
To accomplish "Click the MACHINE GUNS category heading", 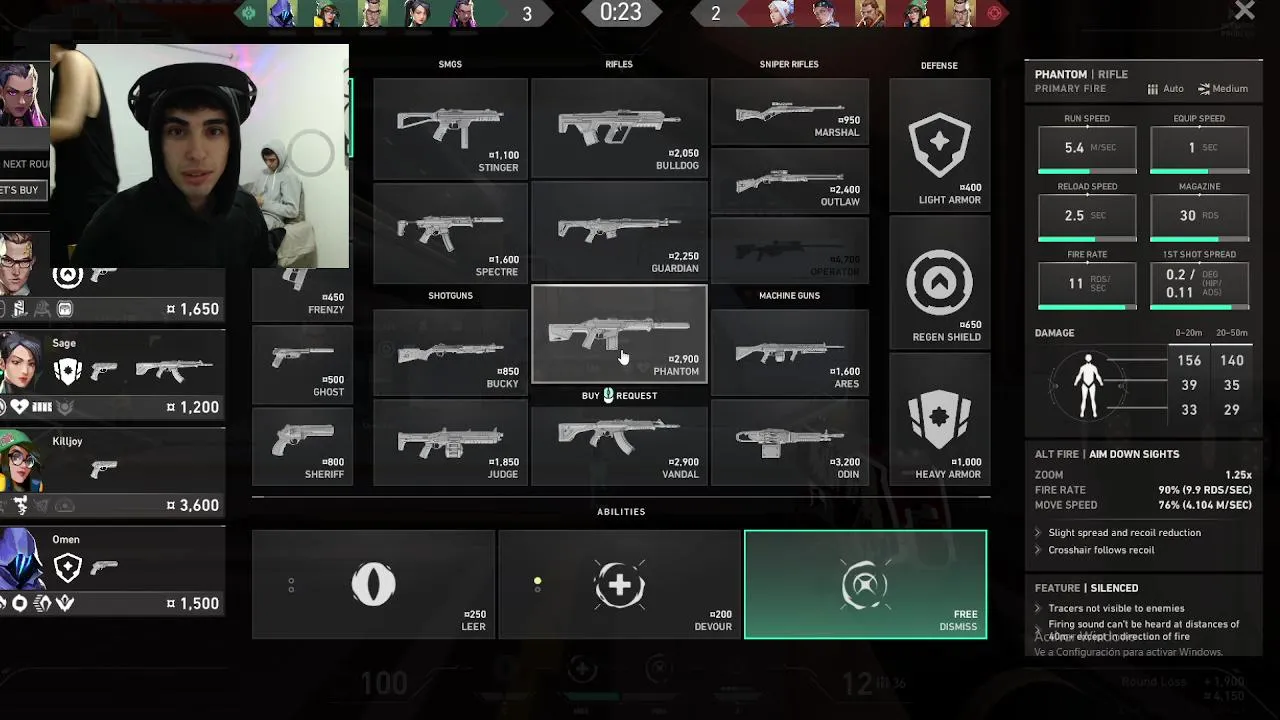I will (789, 296).
